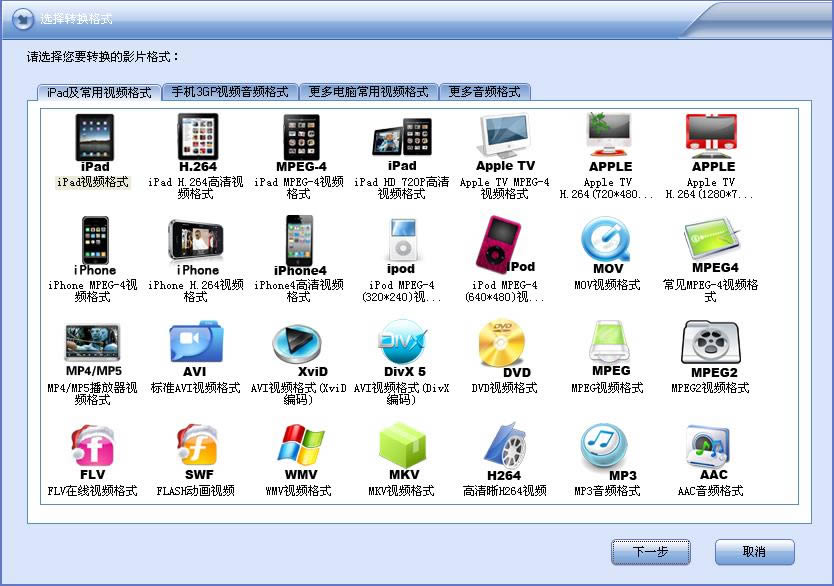Select the MPEG video format icon
The height and width of the screenshot is (586, 834).
coord(610,348)
